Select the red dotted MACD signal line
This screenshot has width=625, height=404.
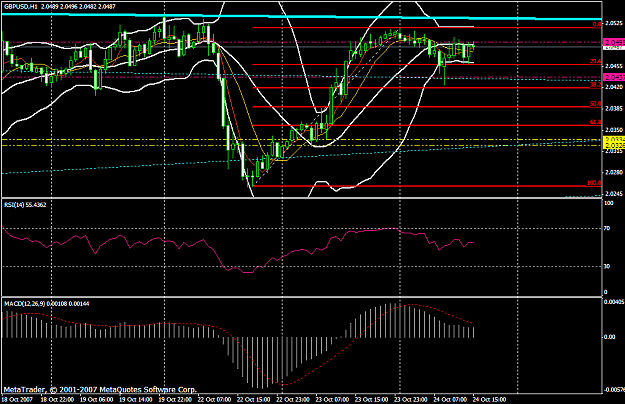click(238, 345)
